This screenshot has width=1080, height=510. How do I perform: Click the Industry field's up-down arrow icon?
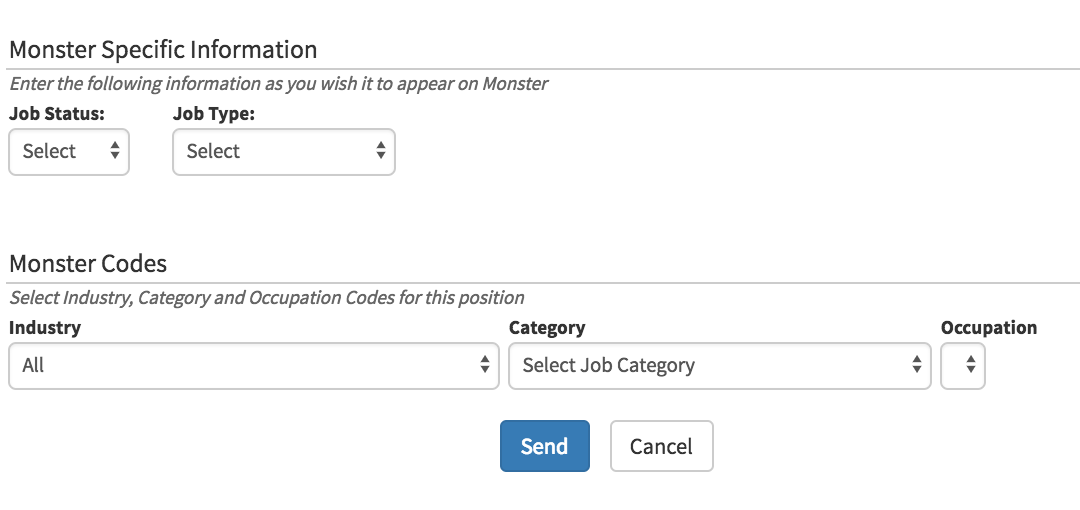484,366
